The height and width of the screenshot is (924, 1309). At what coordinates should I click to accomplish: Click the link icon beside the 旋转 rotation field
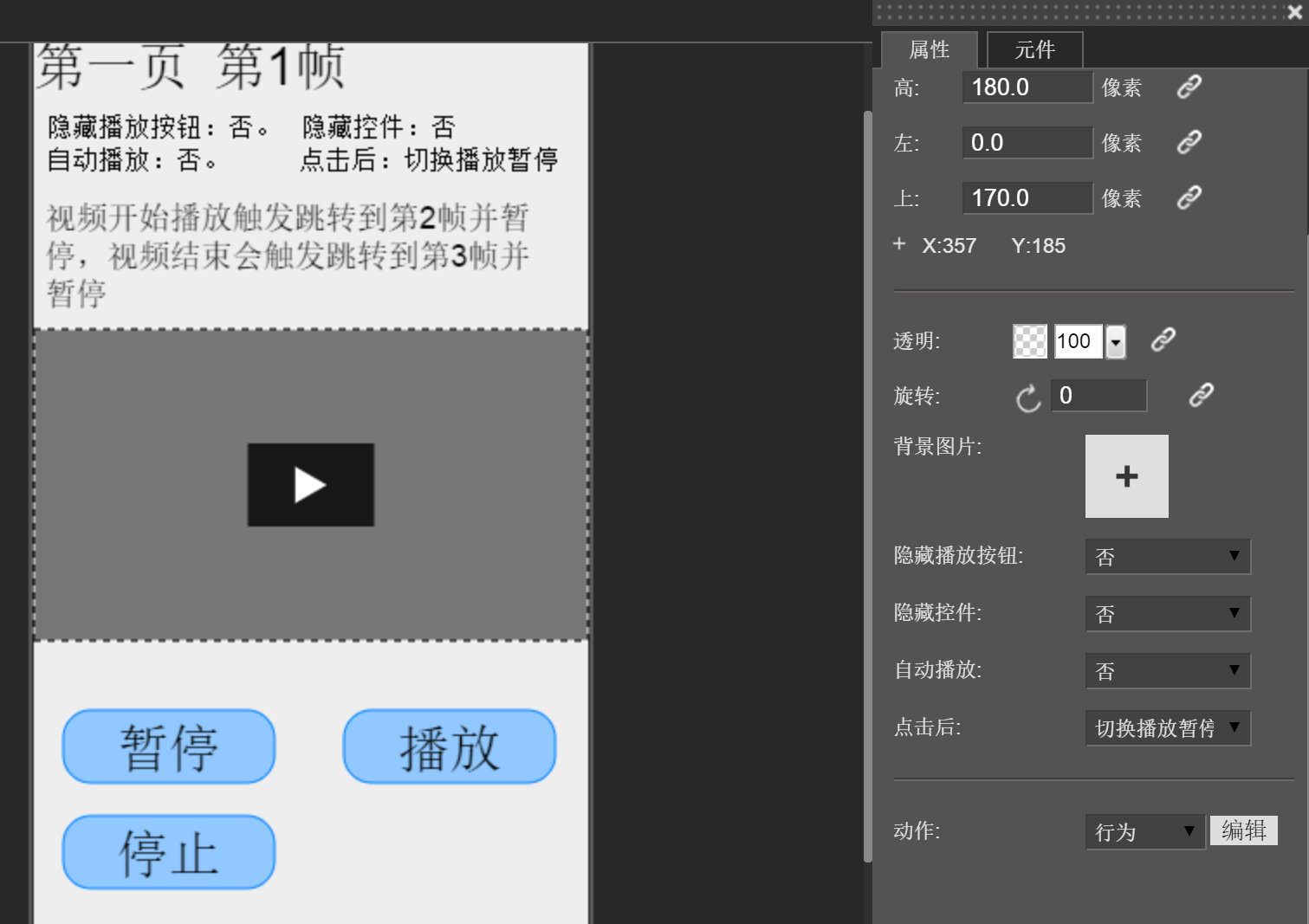(1200, 395)
